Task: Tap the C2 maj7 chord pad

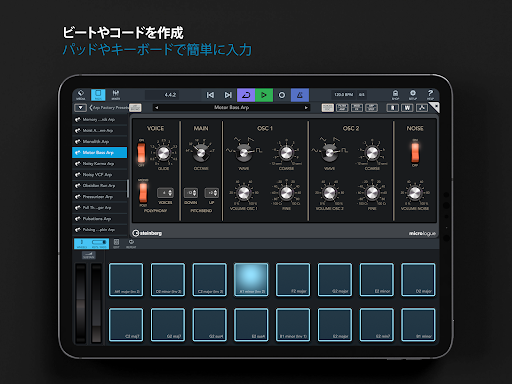Action: click(126, 325)
